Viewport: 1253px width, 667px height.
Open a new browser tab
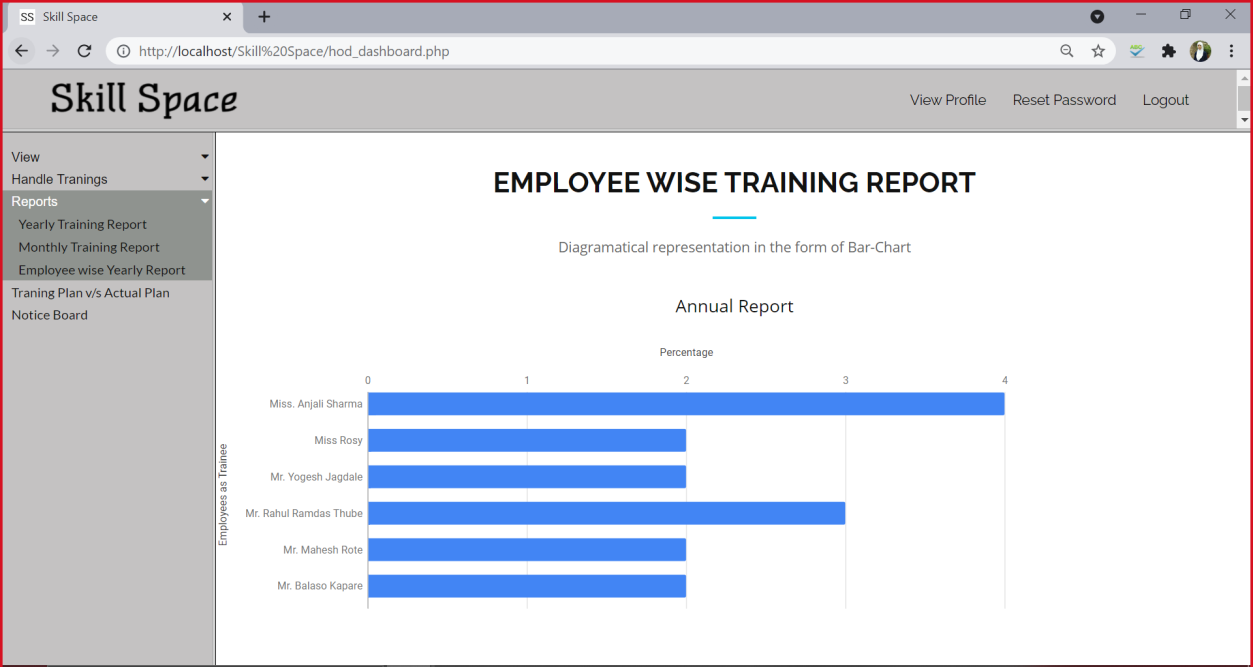click(263, 16)
